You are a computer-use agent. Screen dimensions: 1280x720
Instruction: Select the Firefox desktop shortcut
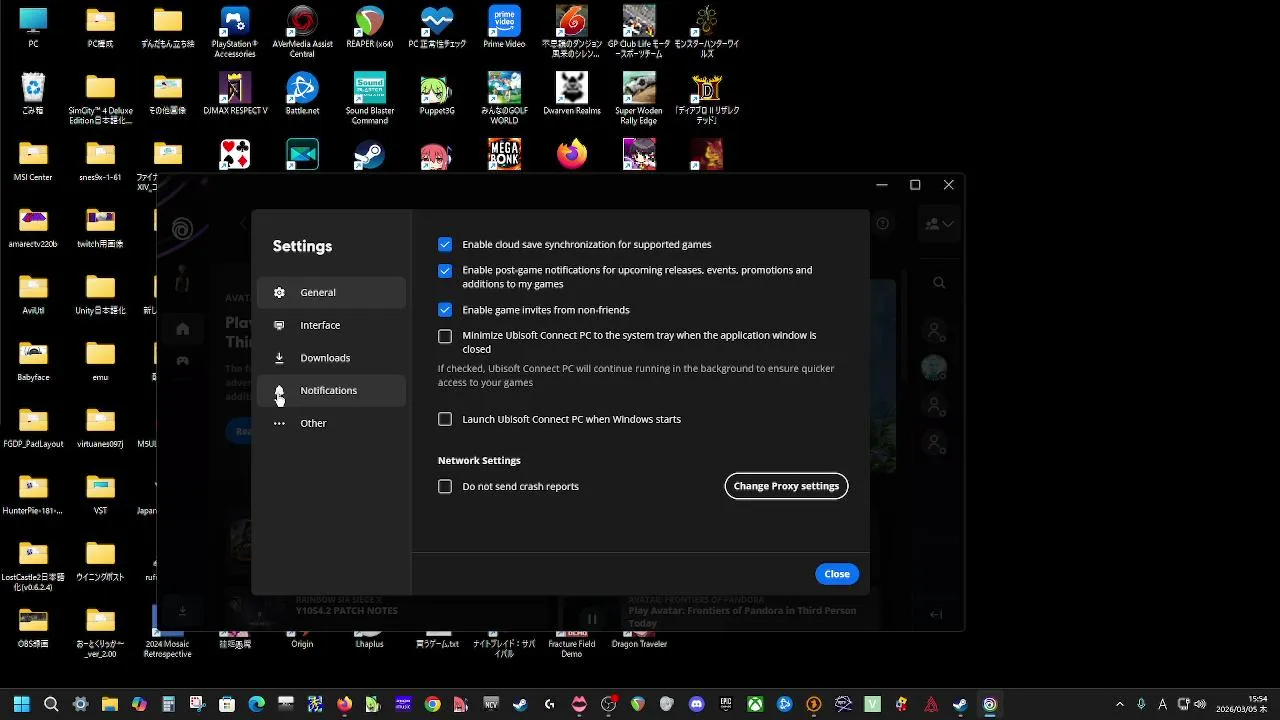tap(572, 155)
